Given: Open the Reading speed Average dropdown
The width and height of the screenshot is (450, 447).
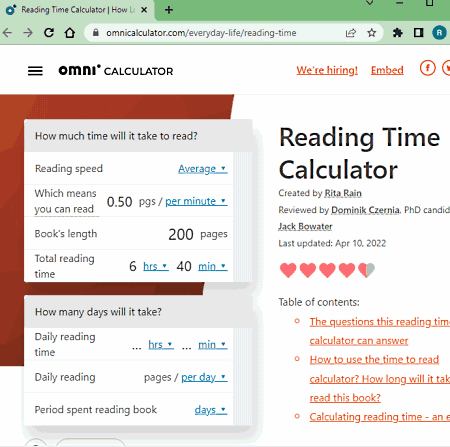Looking at the screenshot, I should tap(203, 169).
